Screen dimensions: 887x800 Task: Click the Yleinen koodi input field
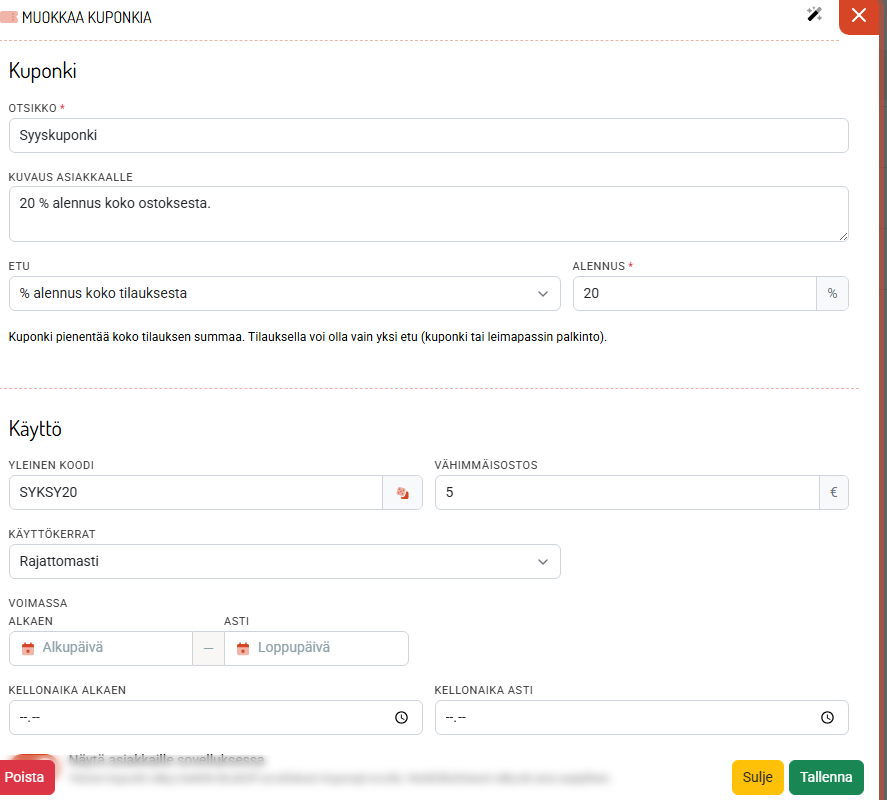coord(196,493)
